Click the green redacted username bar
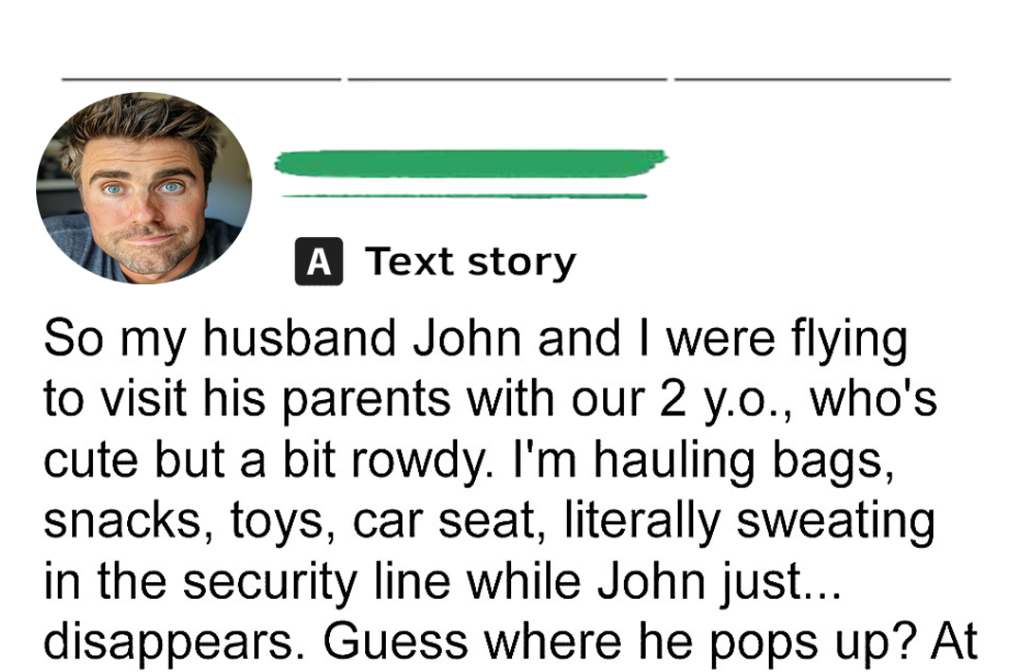 click(470, 163)
